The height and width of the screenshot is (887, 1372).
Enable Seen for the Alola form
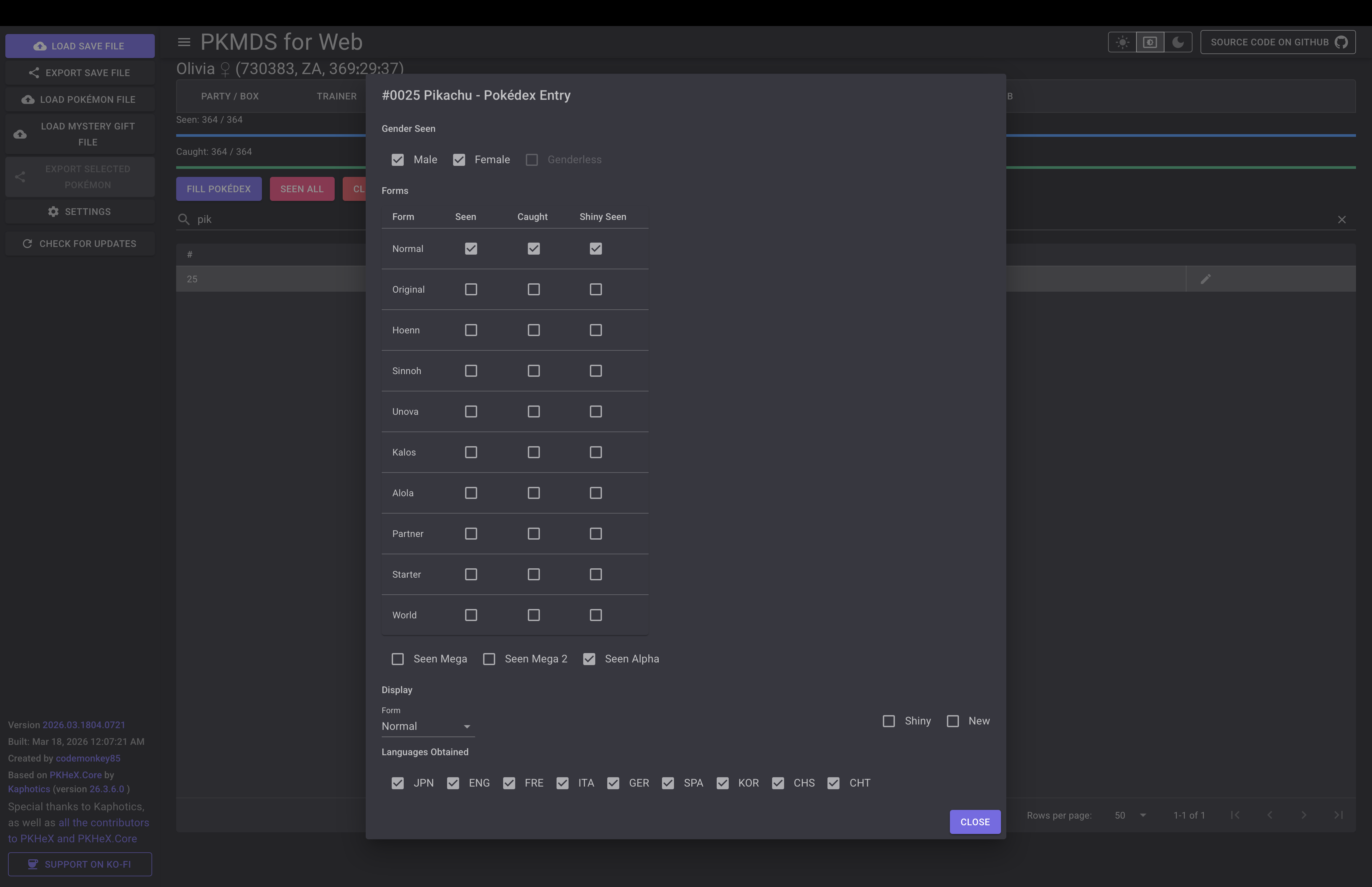[x=471, y=493]
